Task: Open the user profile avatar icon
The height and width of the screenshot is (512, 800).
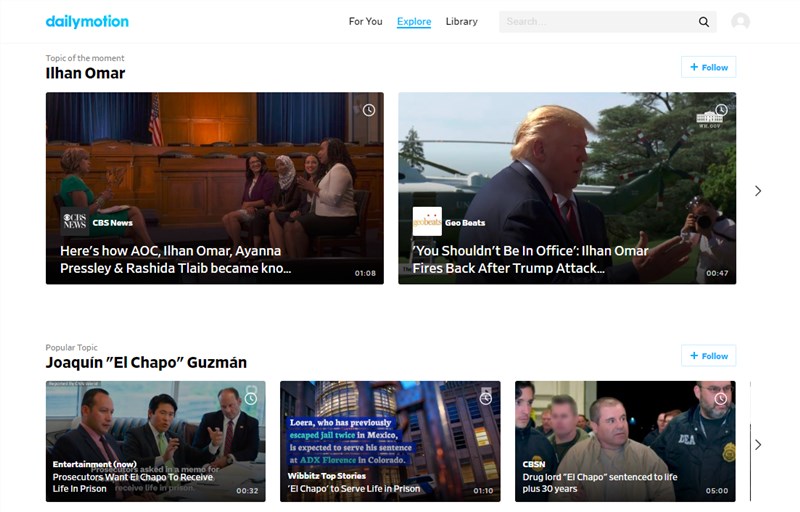Action: [x=740, y=21]
